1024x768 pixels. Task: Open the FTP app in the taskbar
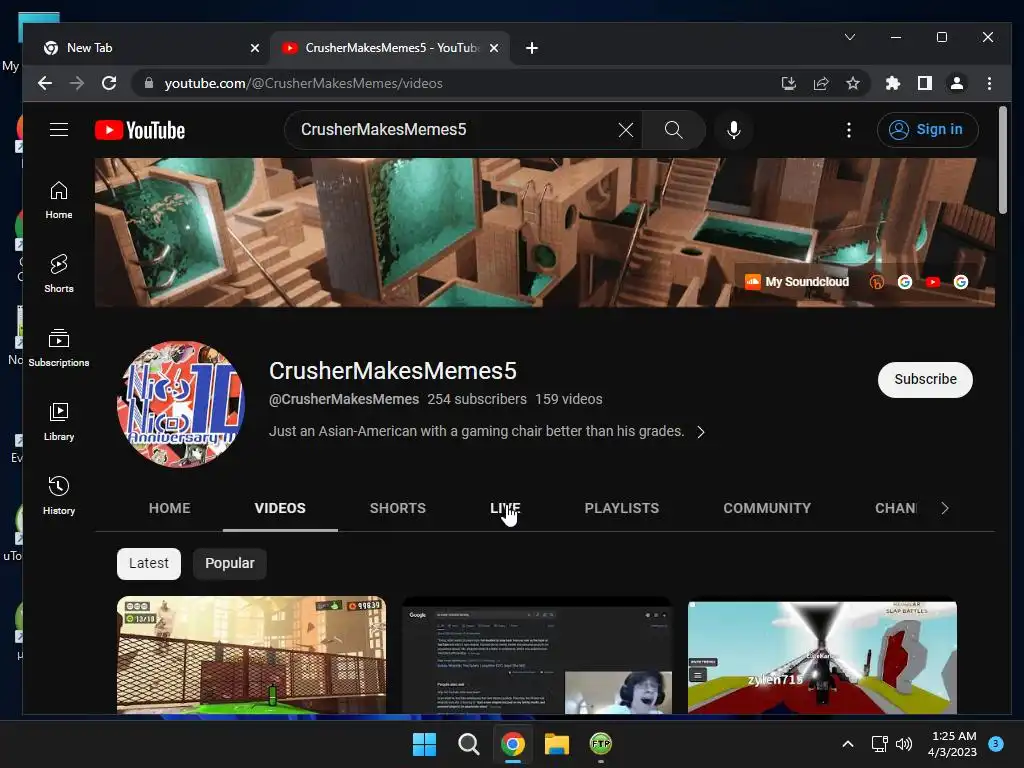(x=601, y=744)
